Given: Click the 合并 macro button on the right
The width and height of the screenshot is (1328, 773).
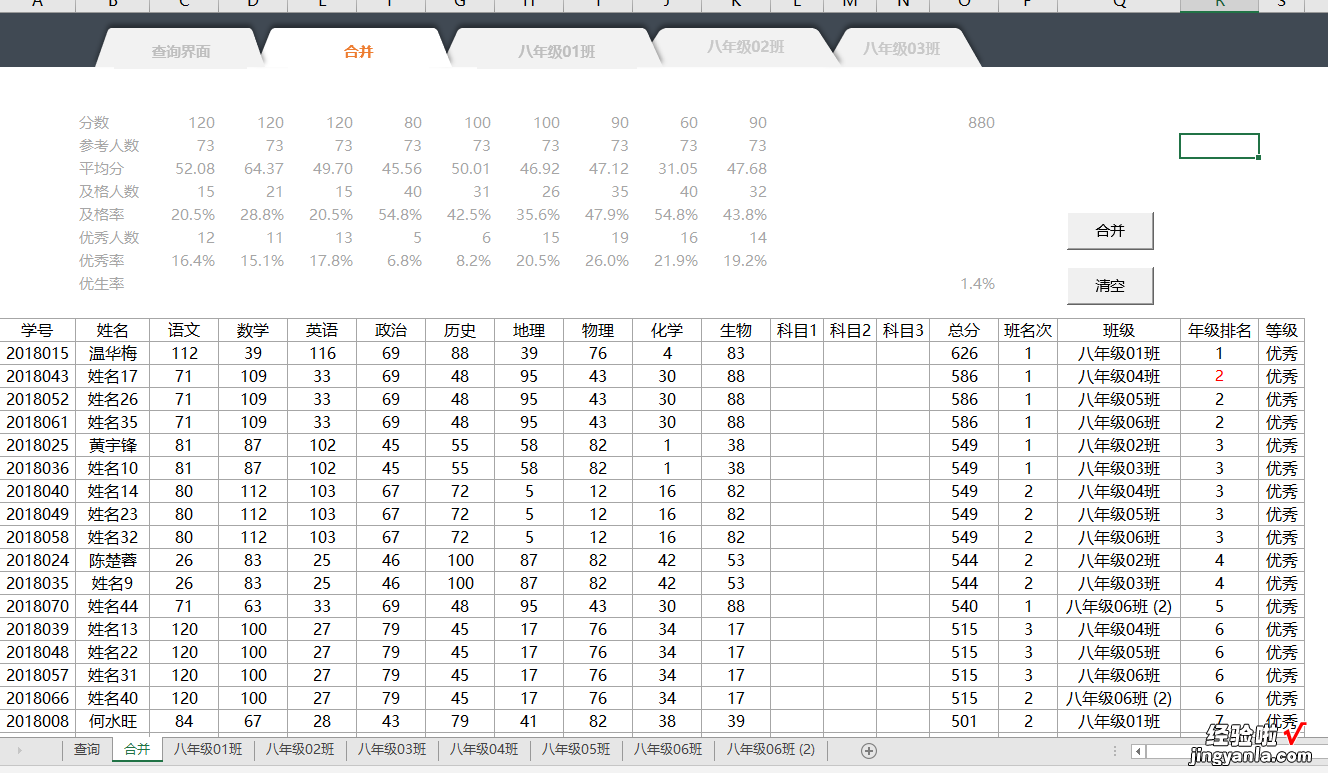Looking at the screenshot, I should tap(1110, 230).
